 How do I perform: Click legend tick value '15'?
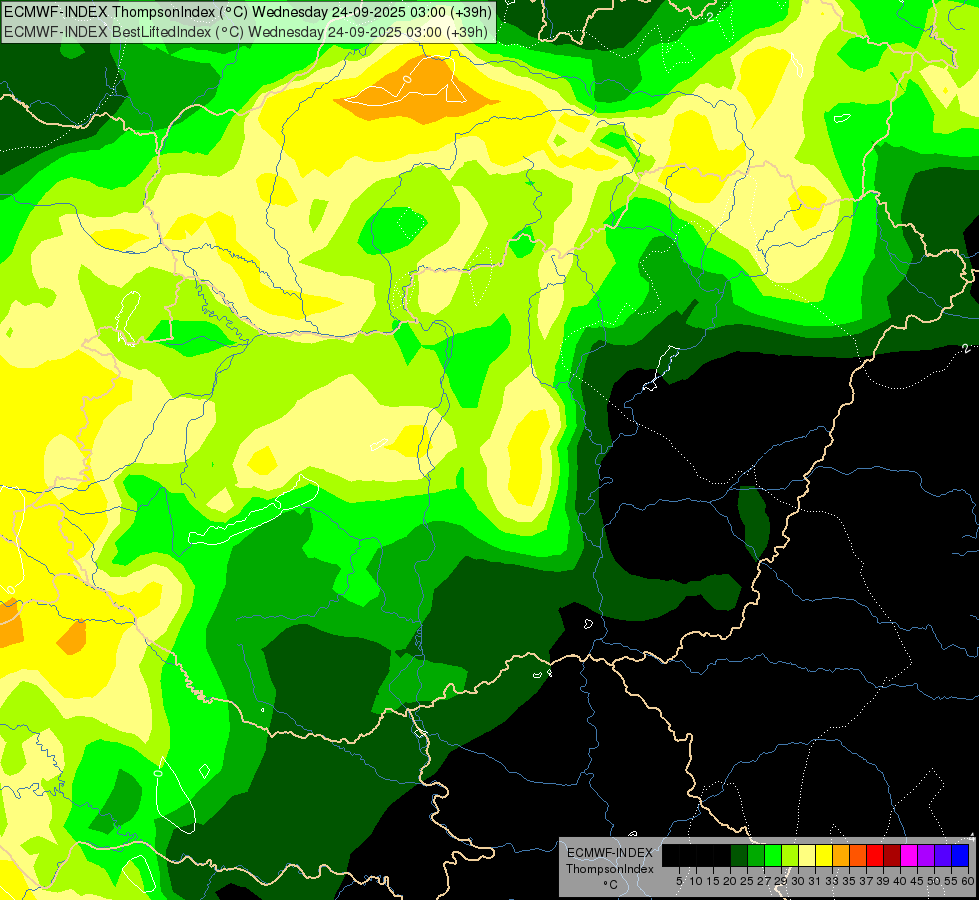[x=713, y=881]
